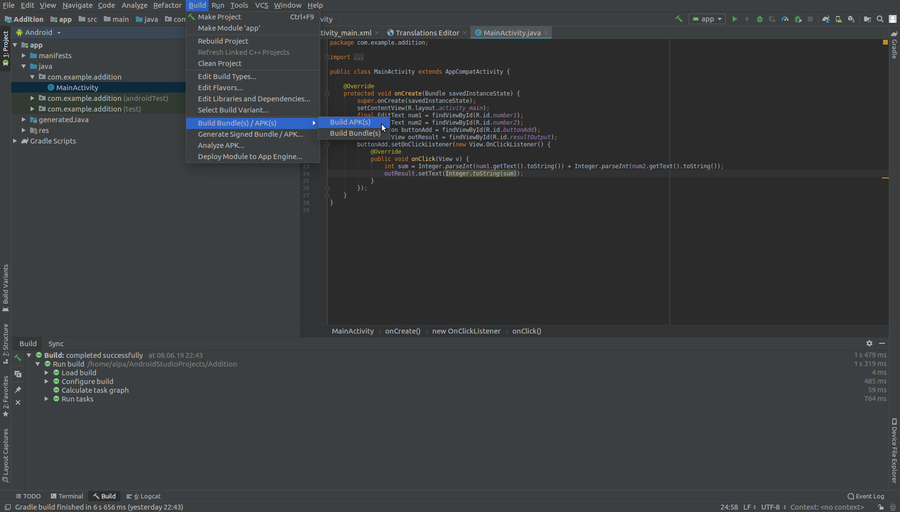Click the Make Project hammer in toolbar
Screen dimensions: 900x512
tap(680, 19)
